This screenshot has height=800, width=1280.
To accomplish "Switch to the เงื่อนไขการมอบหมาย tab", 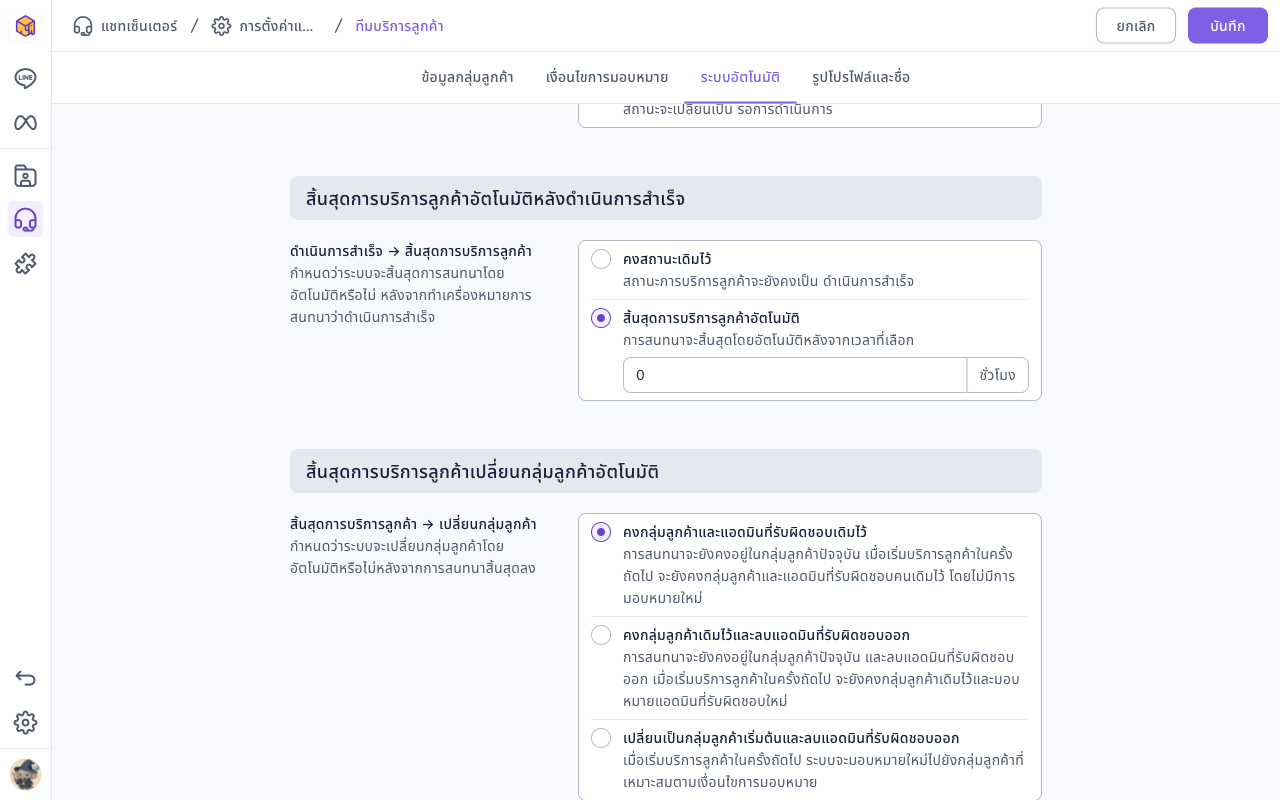I will point(607,77).
